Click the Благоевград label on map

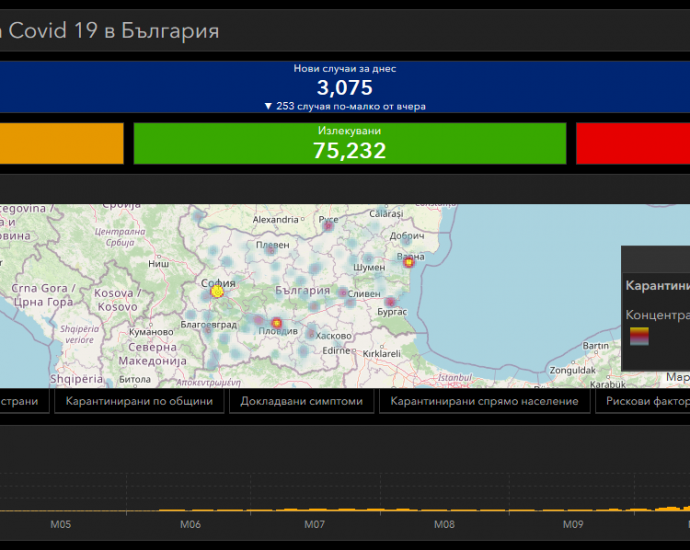(209, 325)
